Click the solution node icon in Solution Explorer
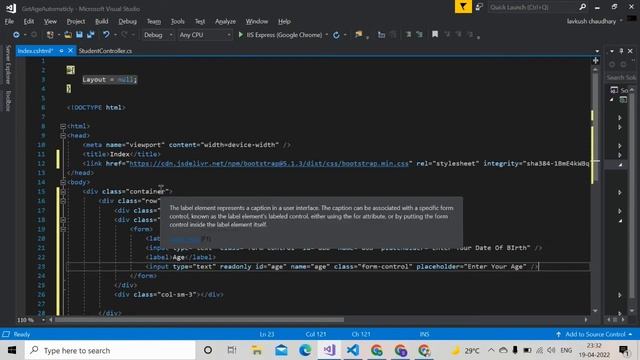 tap(614, 90)
